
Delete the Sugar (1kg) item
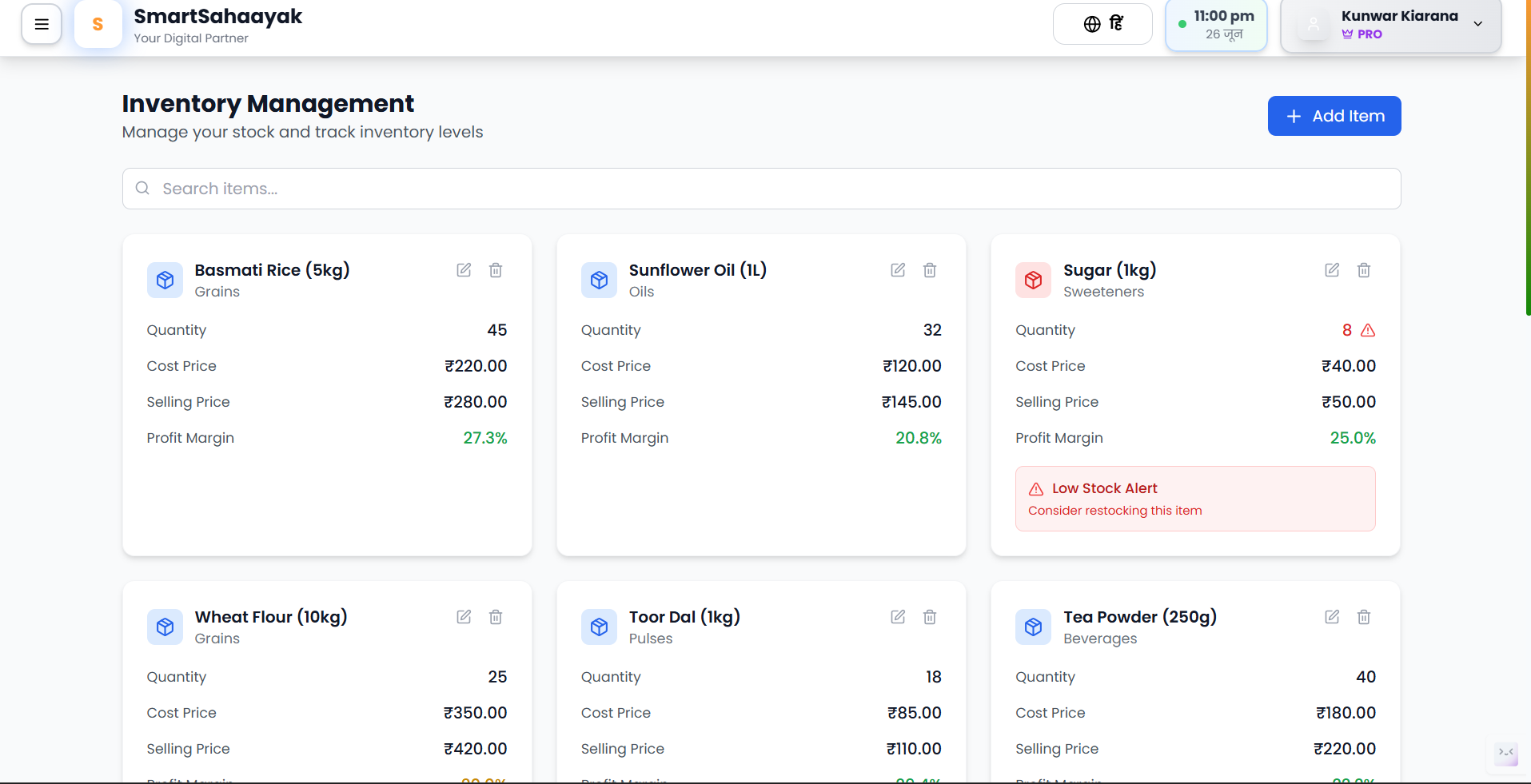1364,270
